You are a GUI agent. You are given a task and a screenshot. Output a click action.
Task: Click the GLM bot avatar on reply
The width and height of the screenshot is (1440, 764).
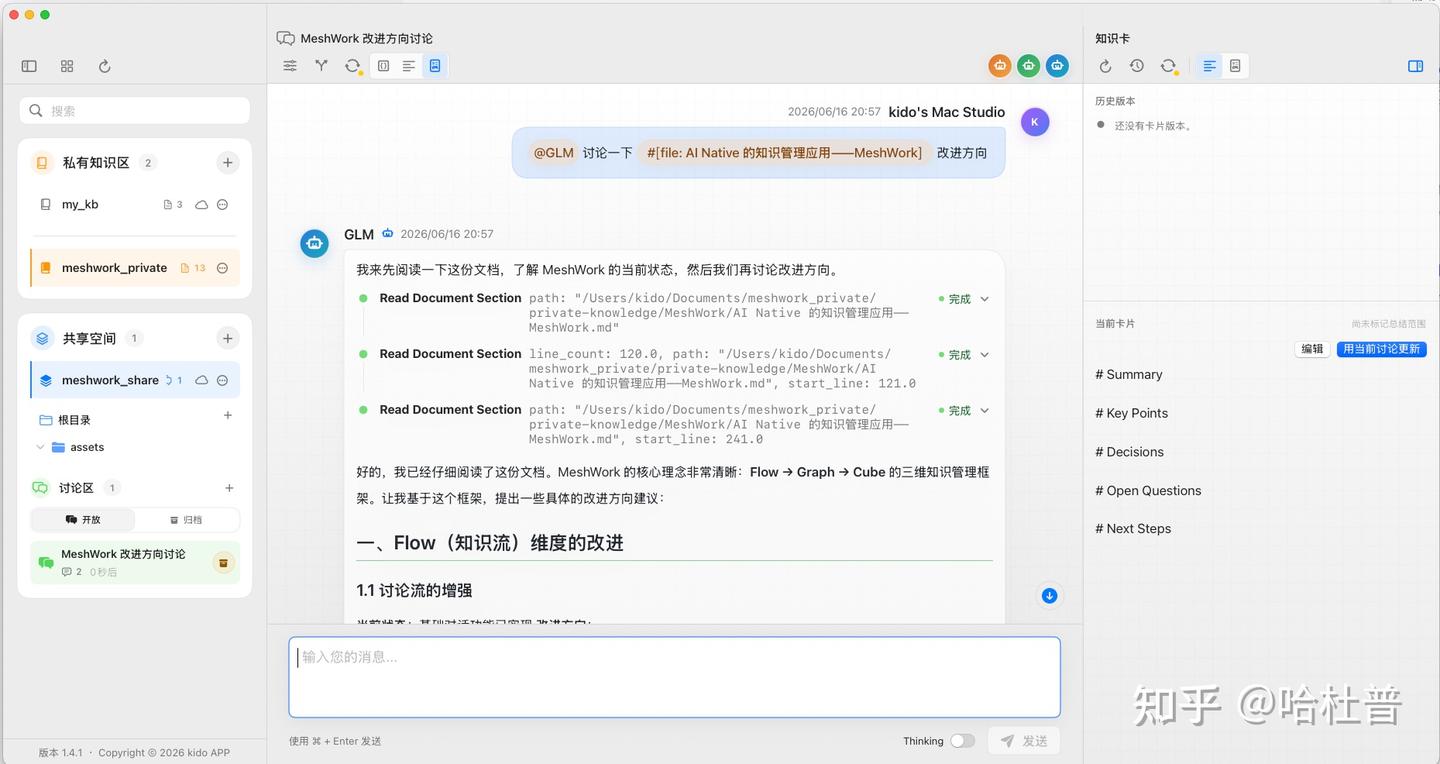[x=315, y=243]
